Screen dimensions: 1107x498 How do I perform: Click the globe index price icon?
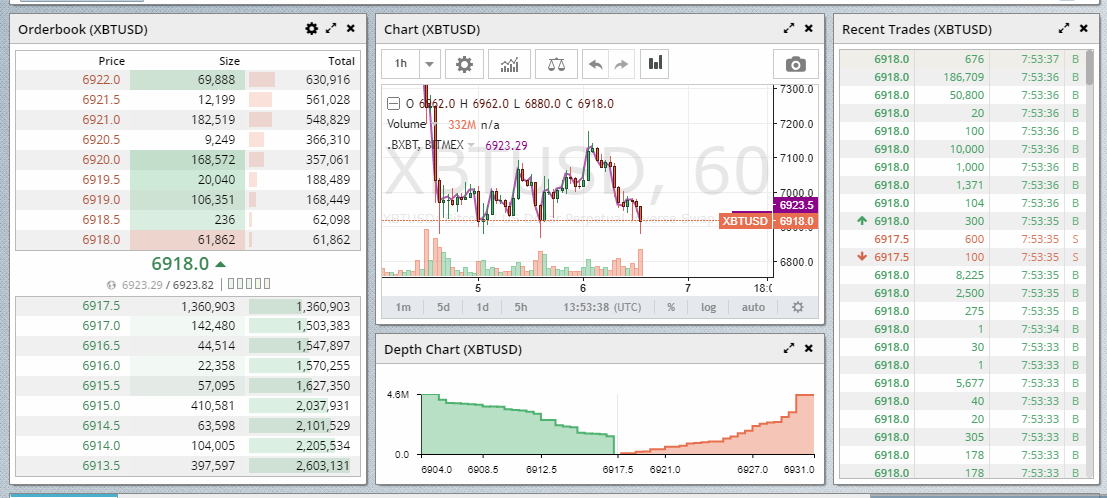pyautogui.click(x=111, y=285)
